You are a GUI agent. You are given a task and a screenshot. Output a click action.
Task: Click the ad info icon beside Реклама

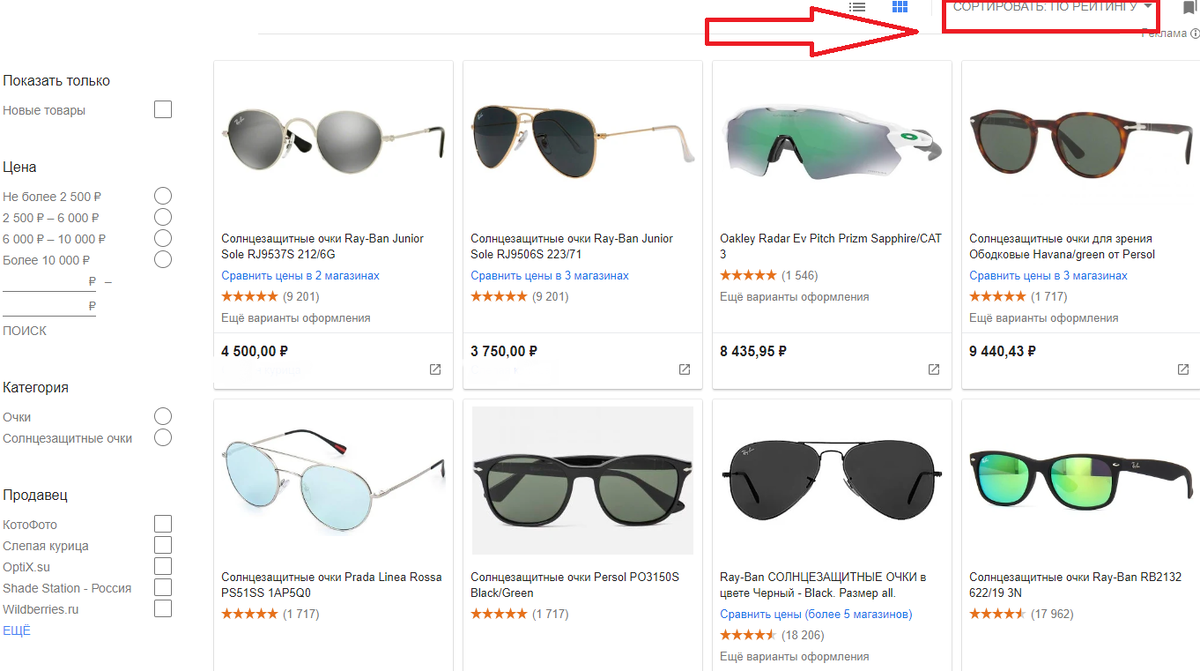[1195, 33]
